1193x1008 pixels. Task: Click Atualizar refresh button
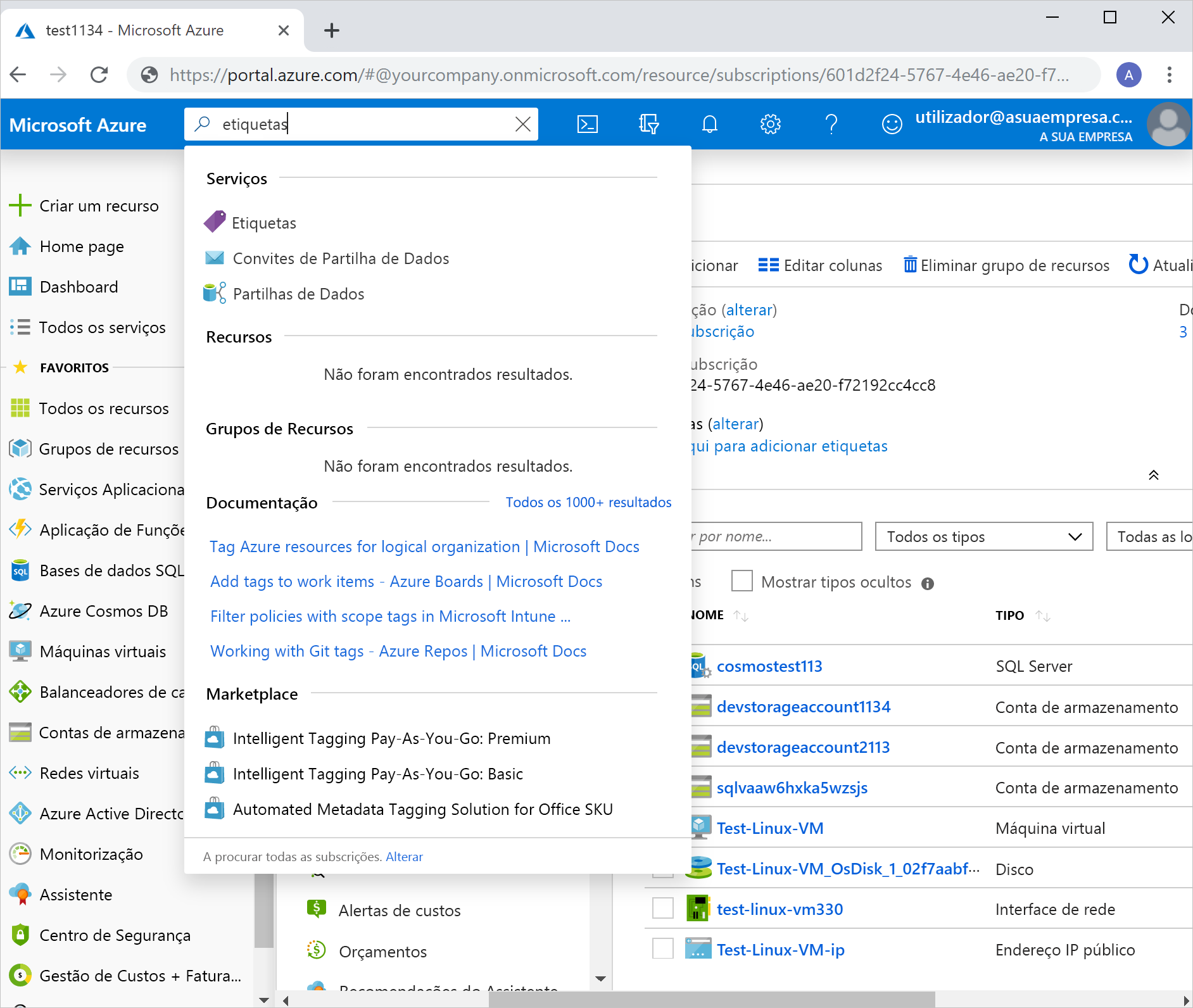tap(1160, 265)
